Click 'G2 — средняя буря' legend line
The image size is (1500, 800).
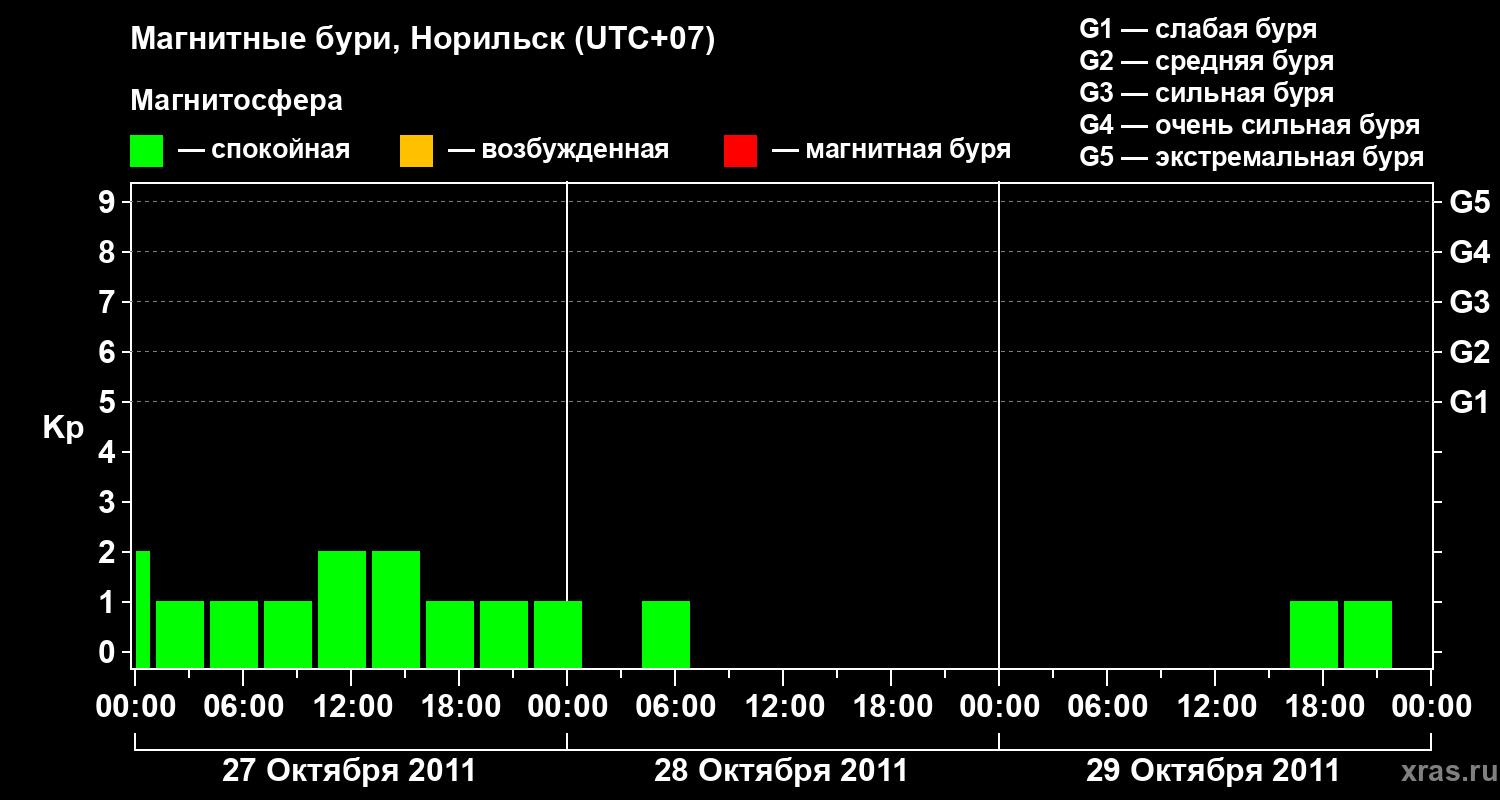pyautogui.click(x=1206, y=61)
